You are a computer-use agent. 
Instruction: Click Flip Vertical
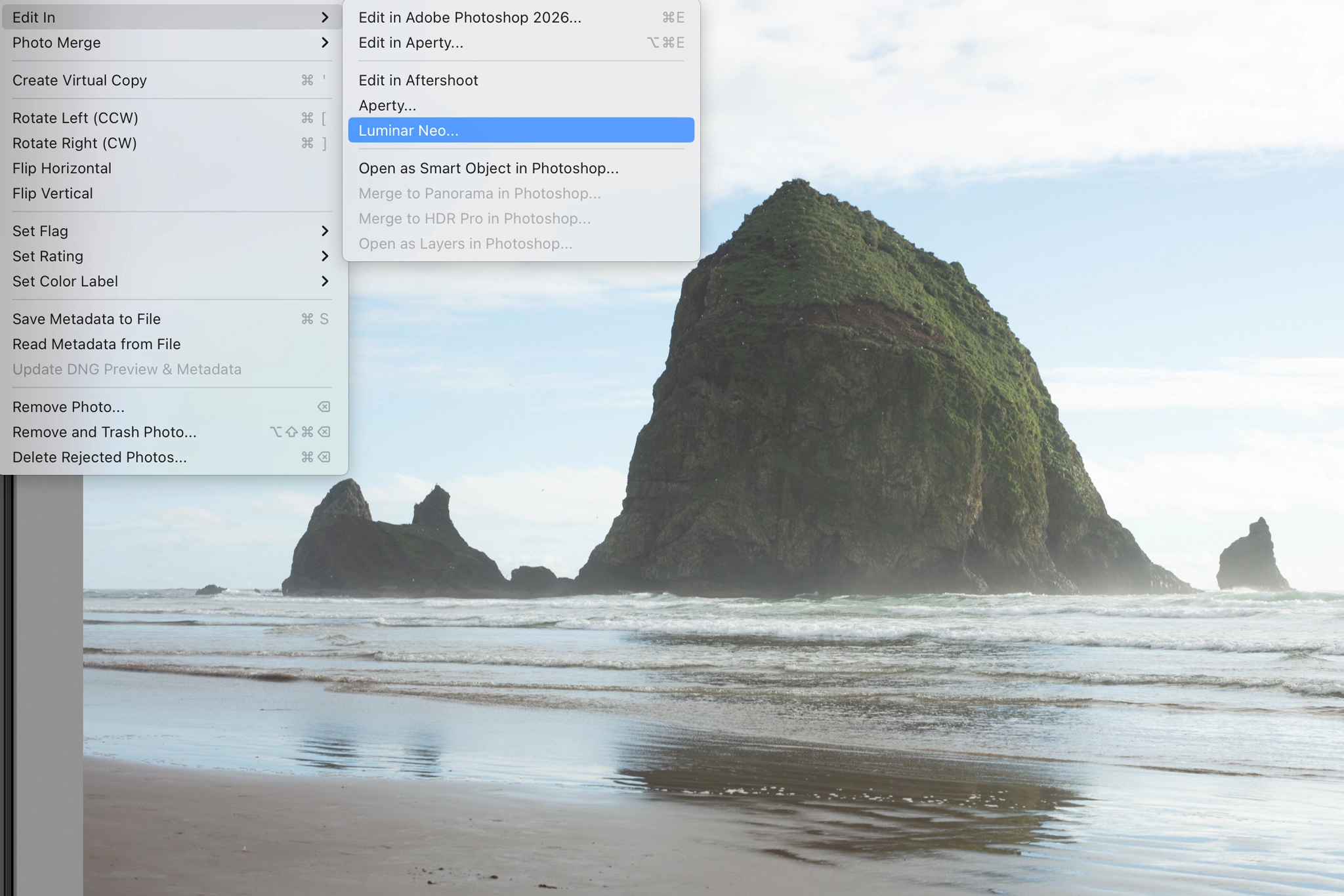171,193
